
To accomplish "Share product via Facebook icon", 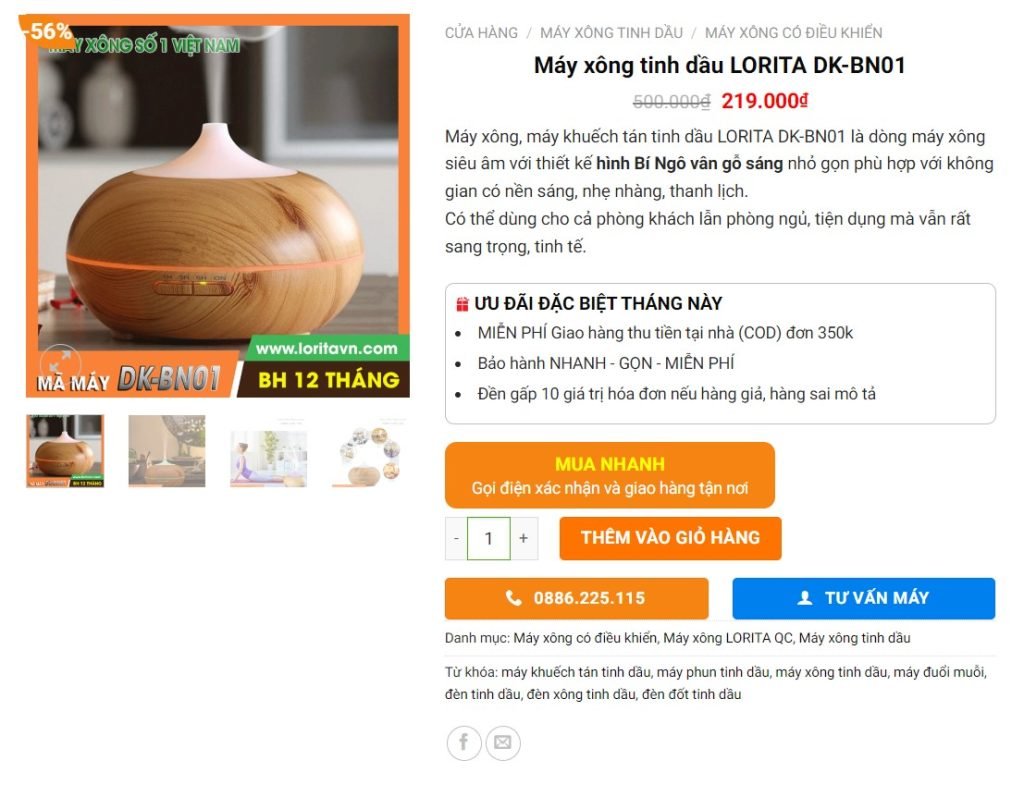I will coord(464,743).
